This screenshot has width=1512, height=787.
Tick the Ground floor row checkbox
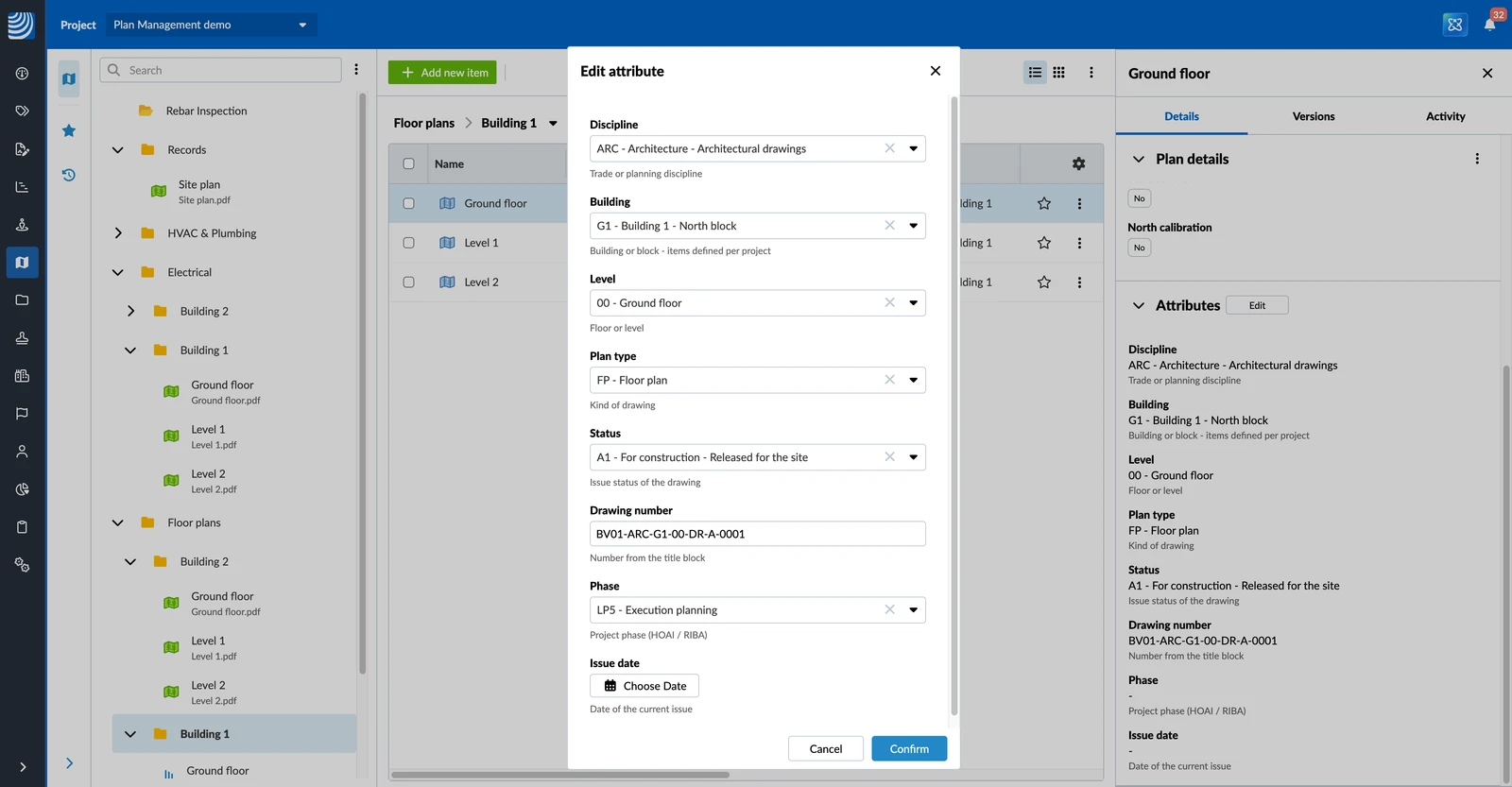(x=408, y=203)
